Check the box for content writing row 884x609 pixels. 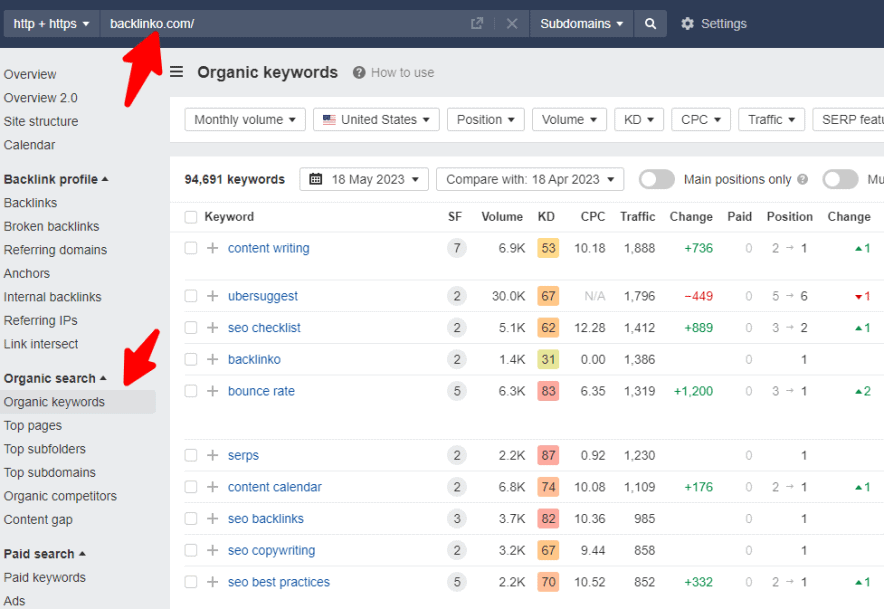pos(191,248)
